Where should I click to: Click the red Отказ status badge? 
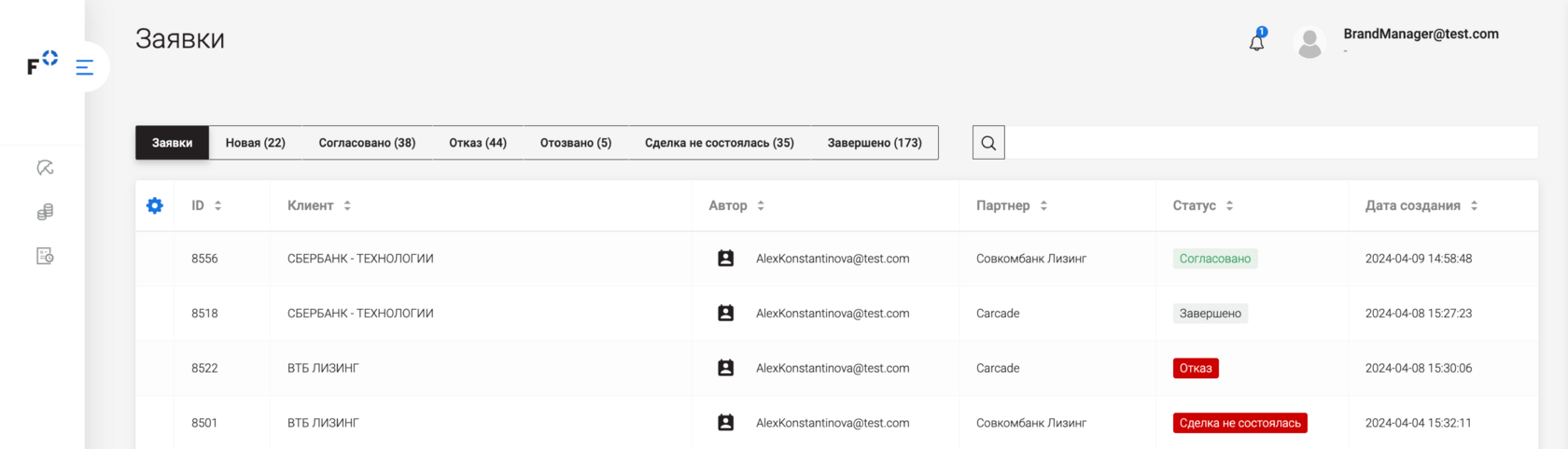click(x=1196, y=368)
